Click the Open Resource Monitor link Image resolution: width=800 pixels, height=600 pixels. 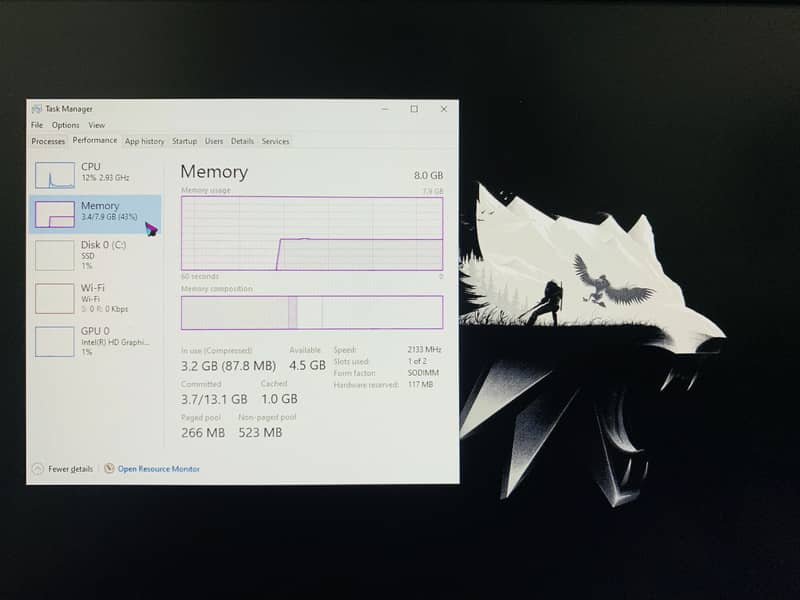[158, 469]
